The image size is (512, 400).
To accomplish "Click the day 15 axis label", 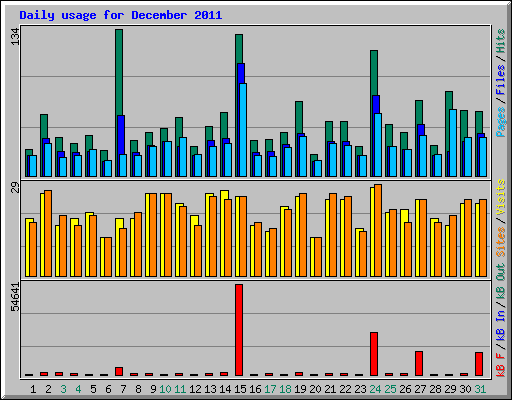I will [240, 389].
